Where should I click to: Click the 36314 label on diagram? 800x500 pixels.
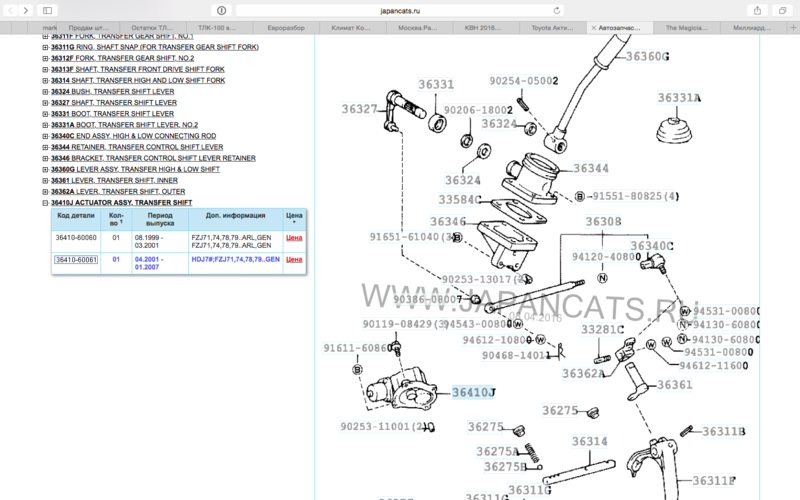[x=590, y=441]
